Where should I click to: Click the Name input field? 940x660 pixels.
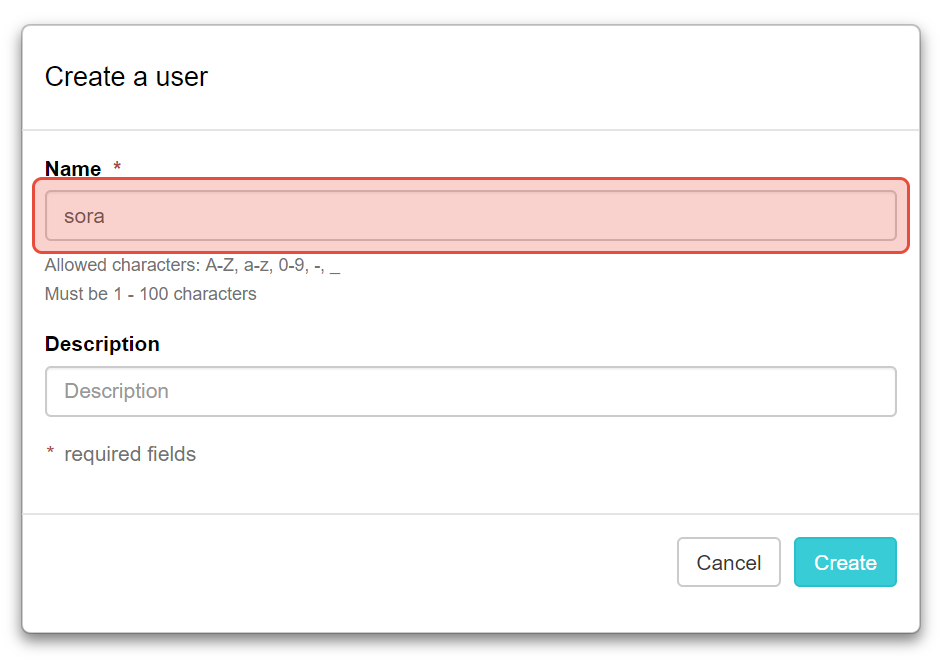pos(470,216)
